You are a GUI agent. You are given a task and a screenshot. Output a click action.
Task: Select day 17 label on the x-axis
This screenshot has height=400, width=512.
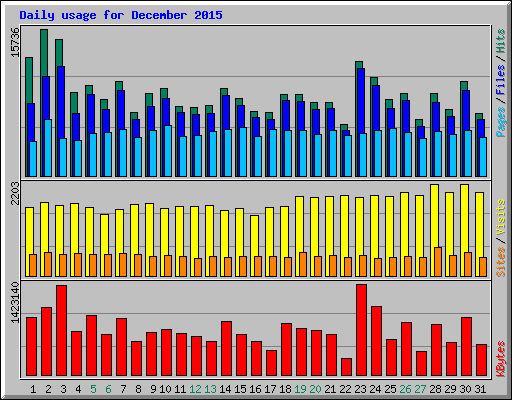(270, 389)
